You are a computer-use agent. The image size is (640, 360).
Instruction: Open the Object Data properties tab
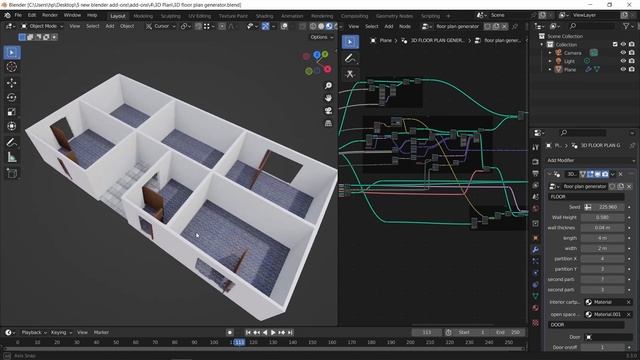(536, 296)
